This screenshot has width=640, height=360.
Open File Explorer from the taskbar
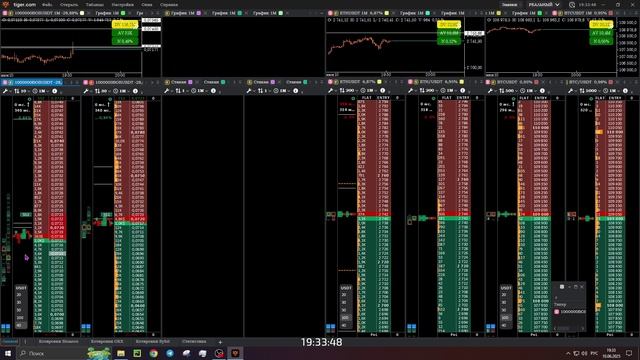(x=121, y=353)
